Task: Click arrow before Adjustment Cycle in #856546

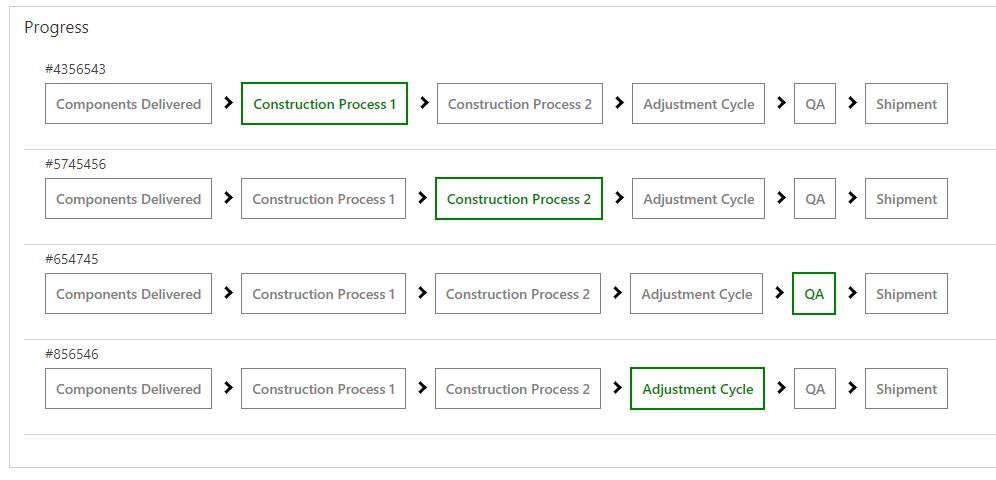Action: click(617, 388)
